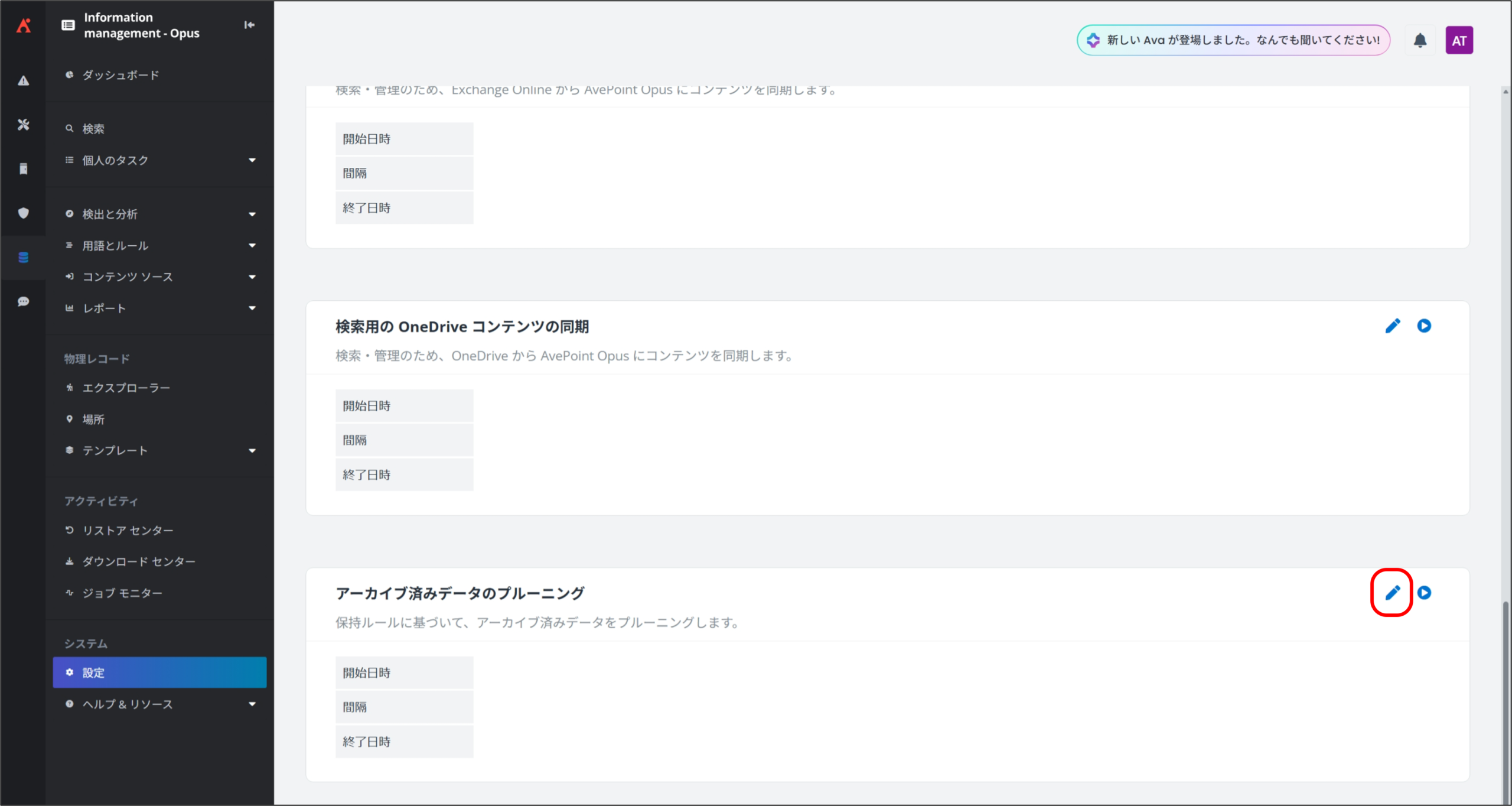
Task: Click the AvePoint logo at top left
Action: coord(23,25)
